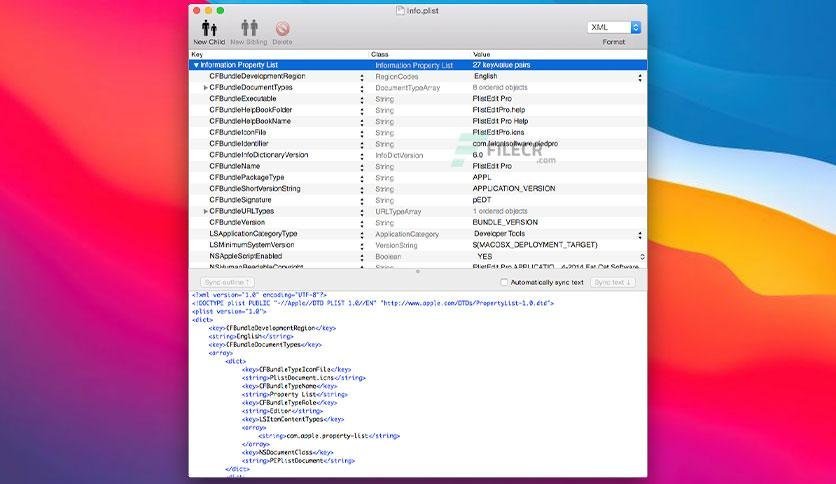
Task: Open key popup arrows for CFBundleHelpBookFolder
Action: (x=362, y=111)
